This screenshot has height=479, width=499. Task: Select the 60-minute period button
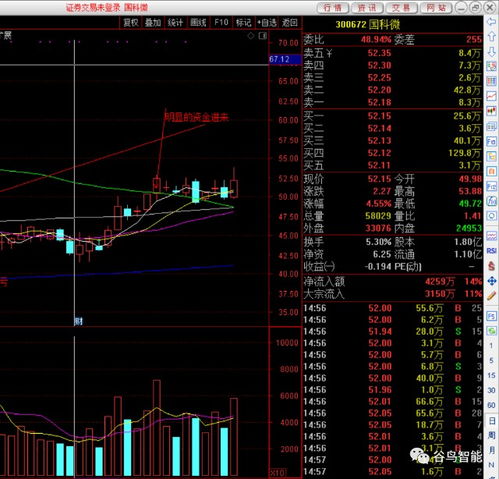tap(492, 405)
